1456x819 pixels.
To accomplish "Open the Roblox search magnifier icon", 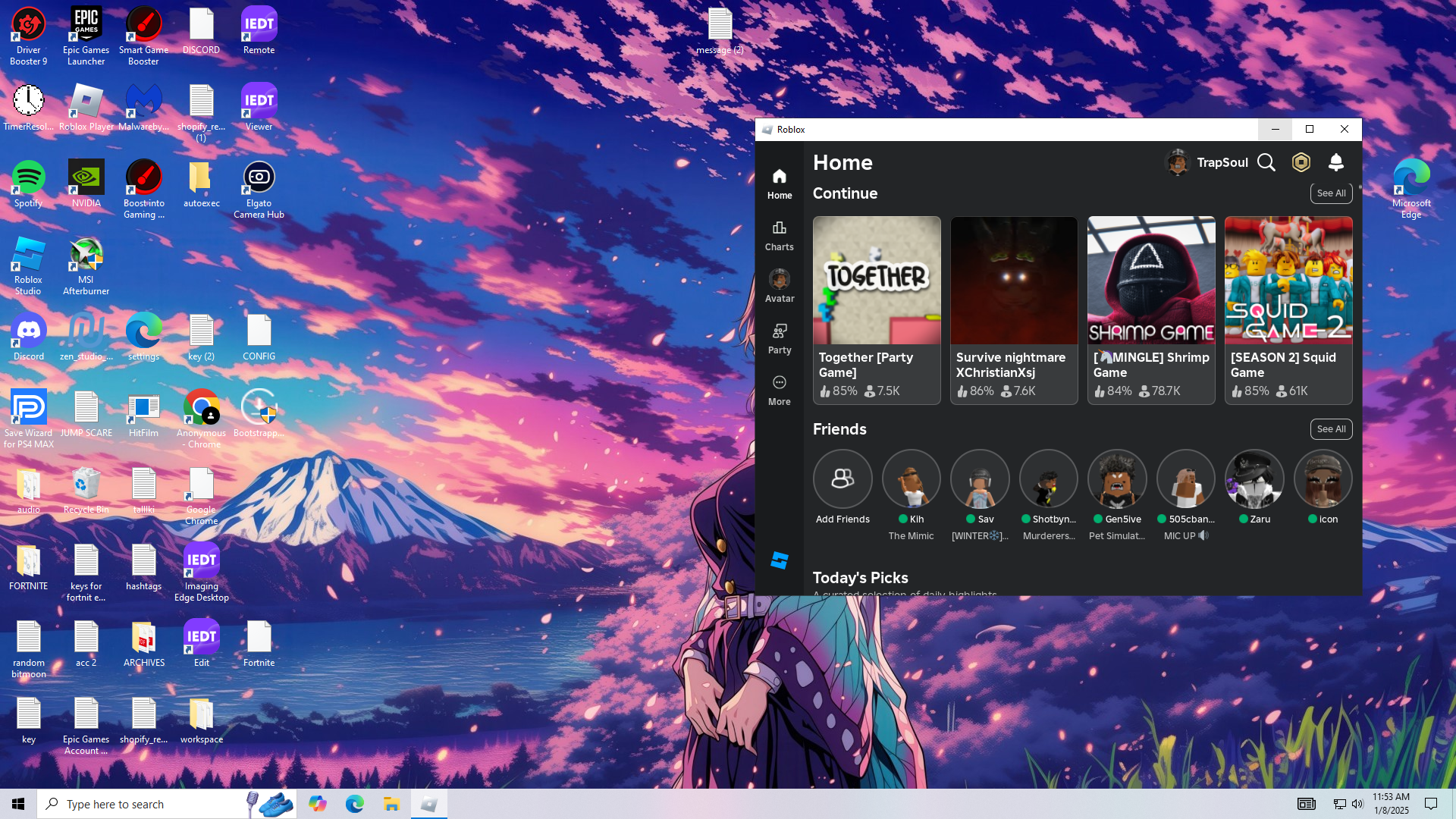I will (1266, 162).
